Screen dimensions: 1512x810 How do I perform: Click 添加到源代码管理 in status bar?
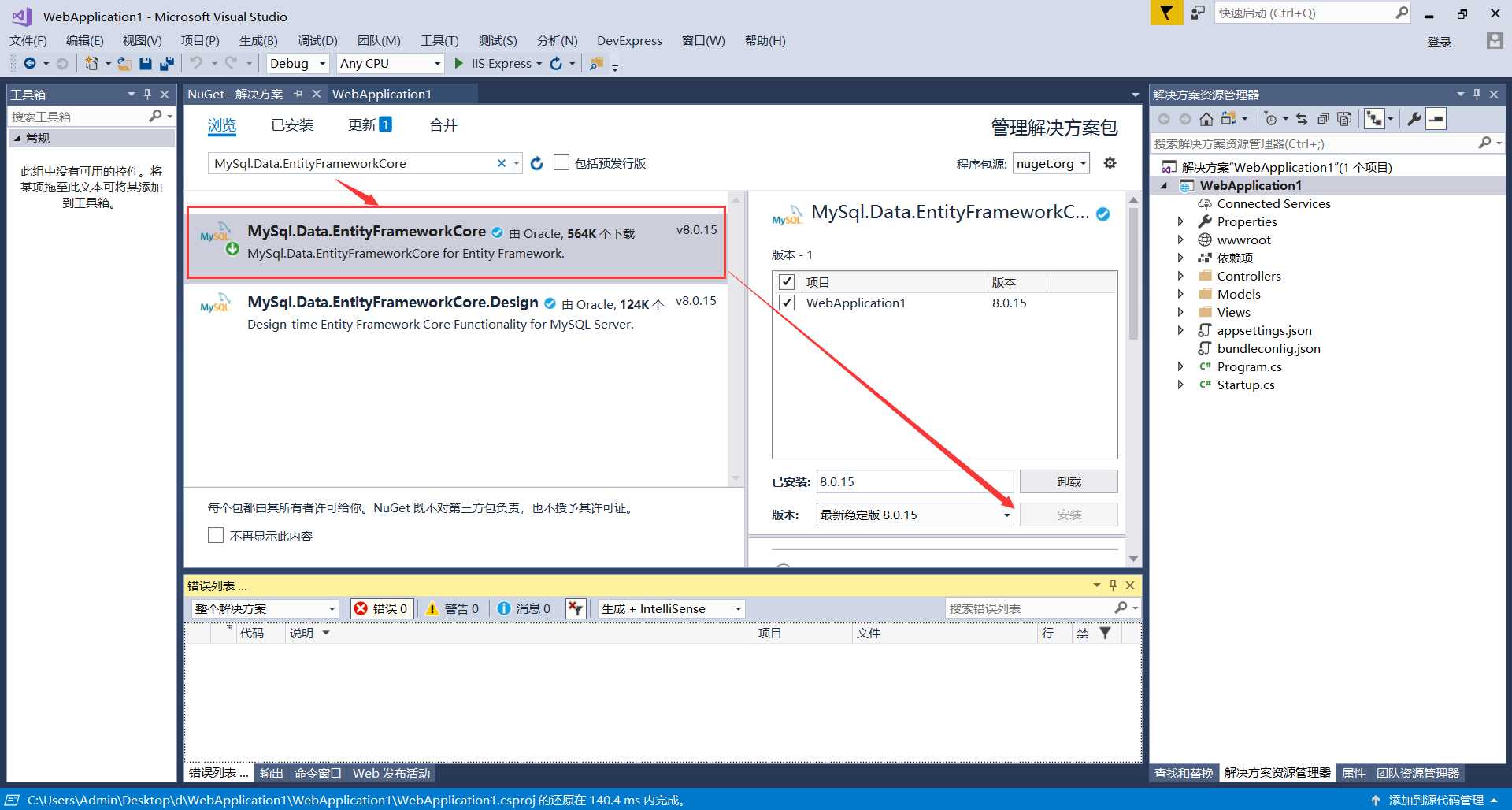coord(1436,800)
